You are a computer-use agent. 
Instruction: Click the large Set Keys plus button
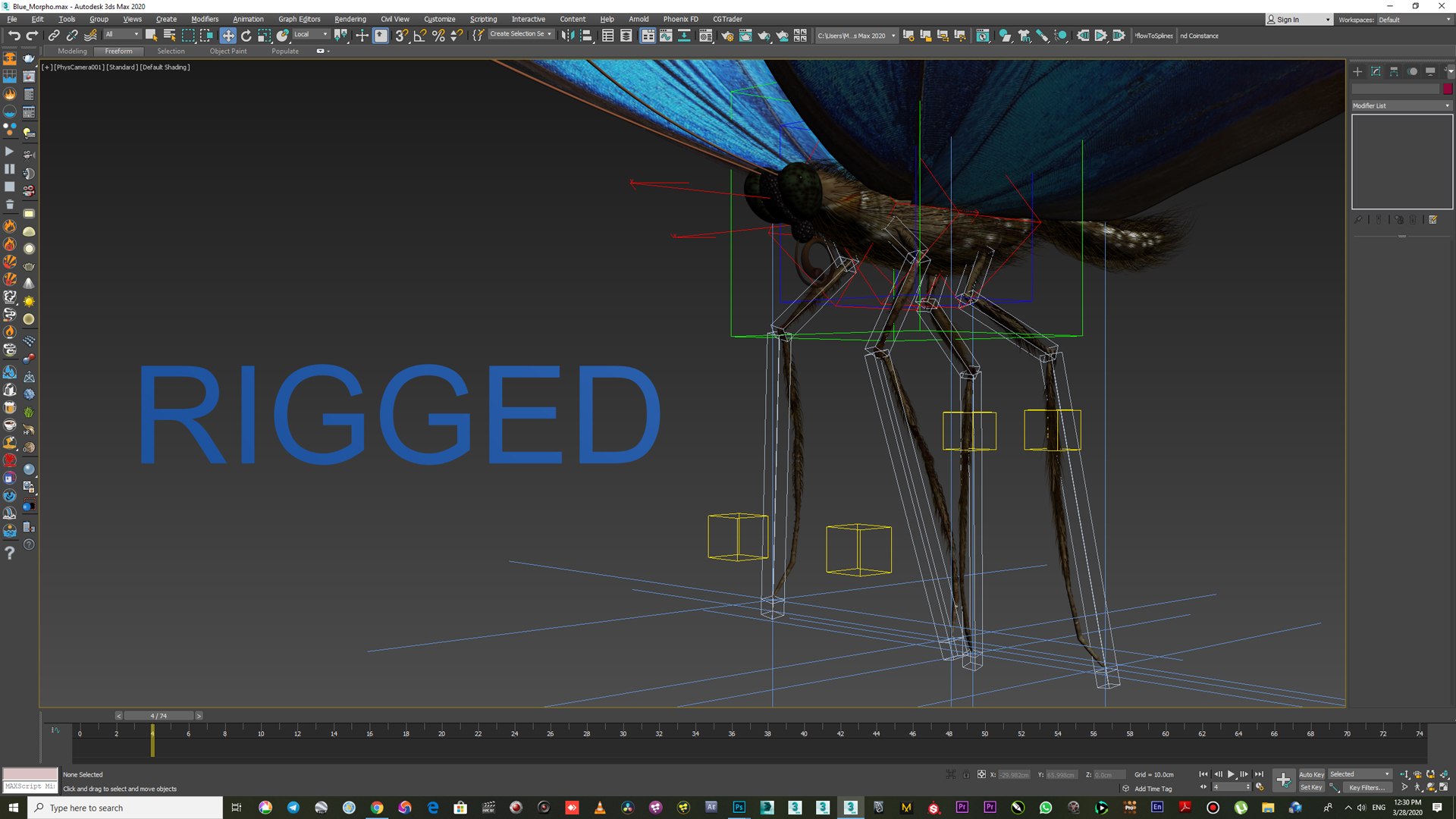[x=1283, y=780]
